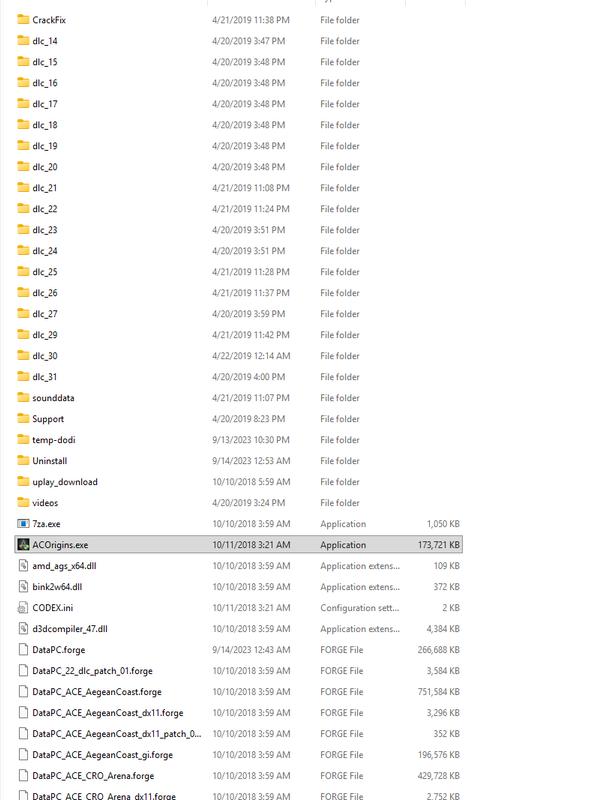Click the temp-dodi folder icon
This screenshot has height=800, width=592.
point(23,439)
